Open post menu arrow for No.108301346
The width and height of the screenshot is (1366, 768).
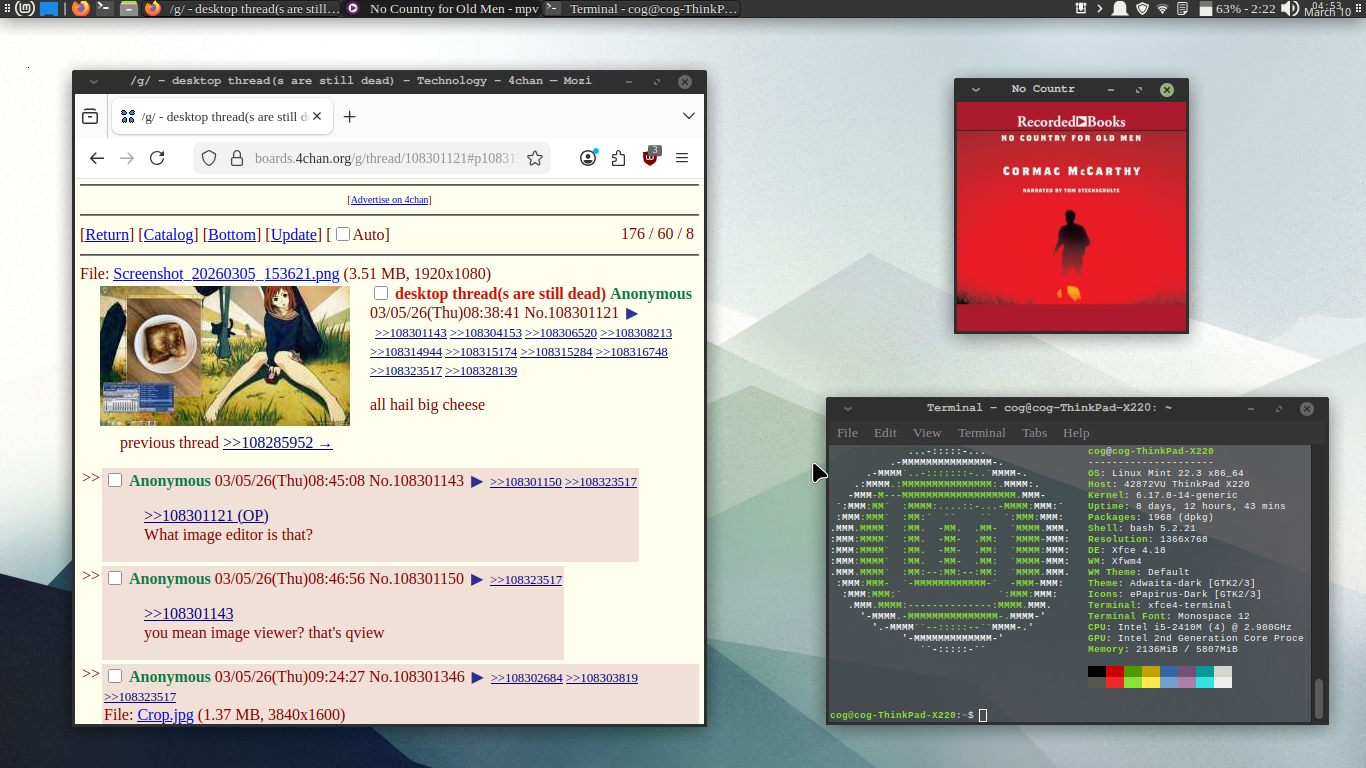tap(478, 677)
